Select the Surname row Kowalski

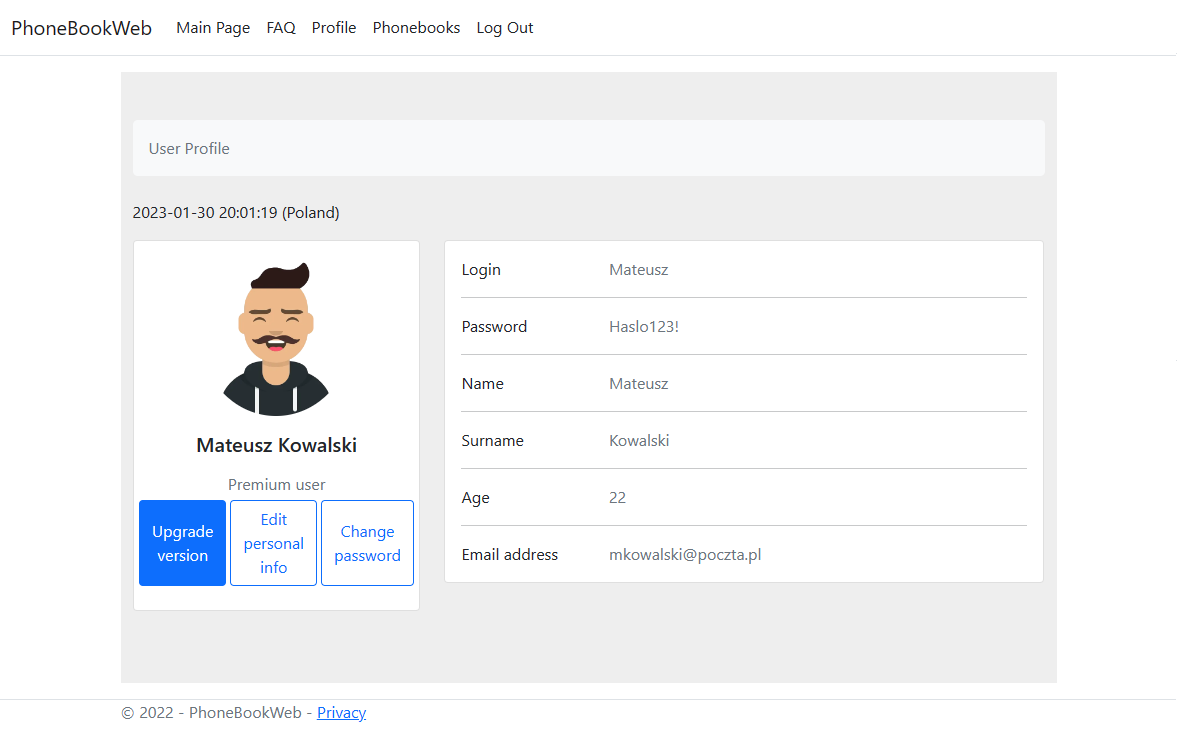point(639,440)
